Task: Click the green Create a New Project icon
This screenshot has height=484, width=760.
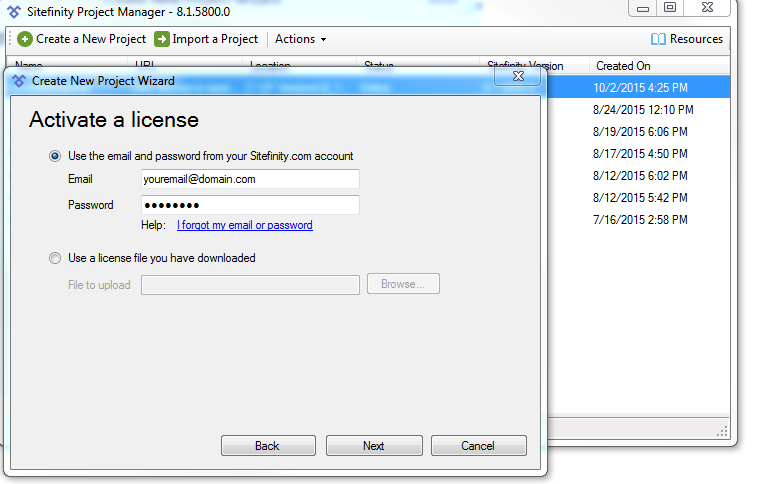Action: [x=25, y=39]
